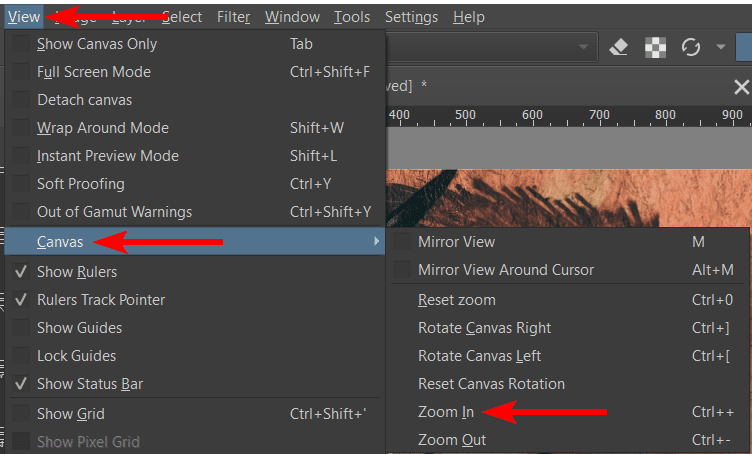This screenshot has width=752, height=454.
Task: Click the reload original preset icon
Action: (x=690, y=47)
